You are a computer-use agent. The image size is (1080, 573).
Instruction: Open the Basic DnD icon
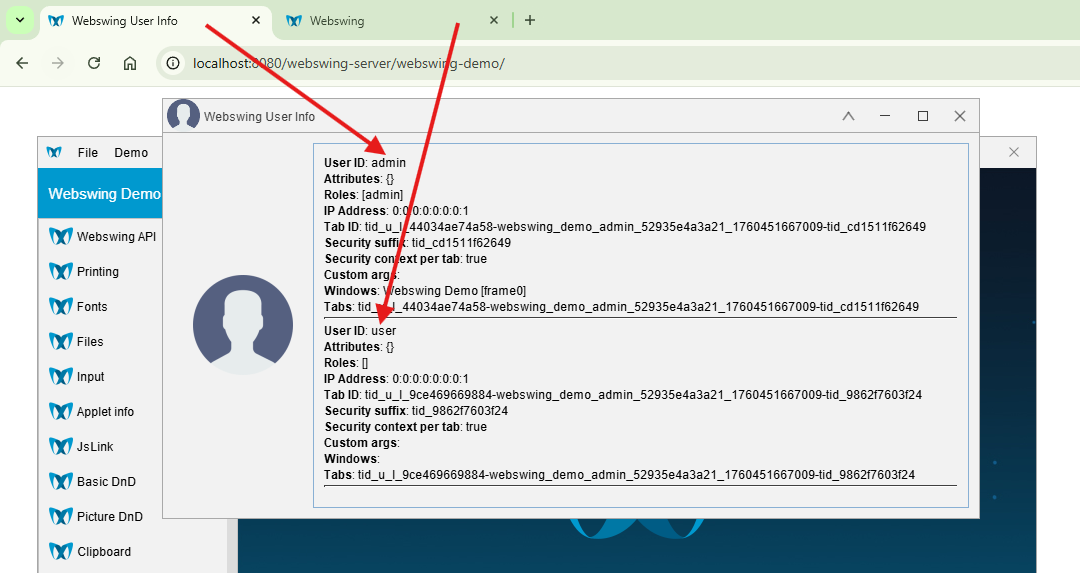click(x=61, y=482)
